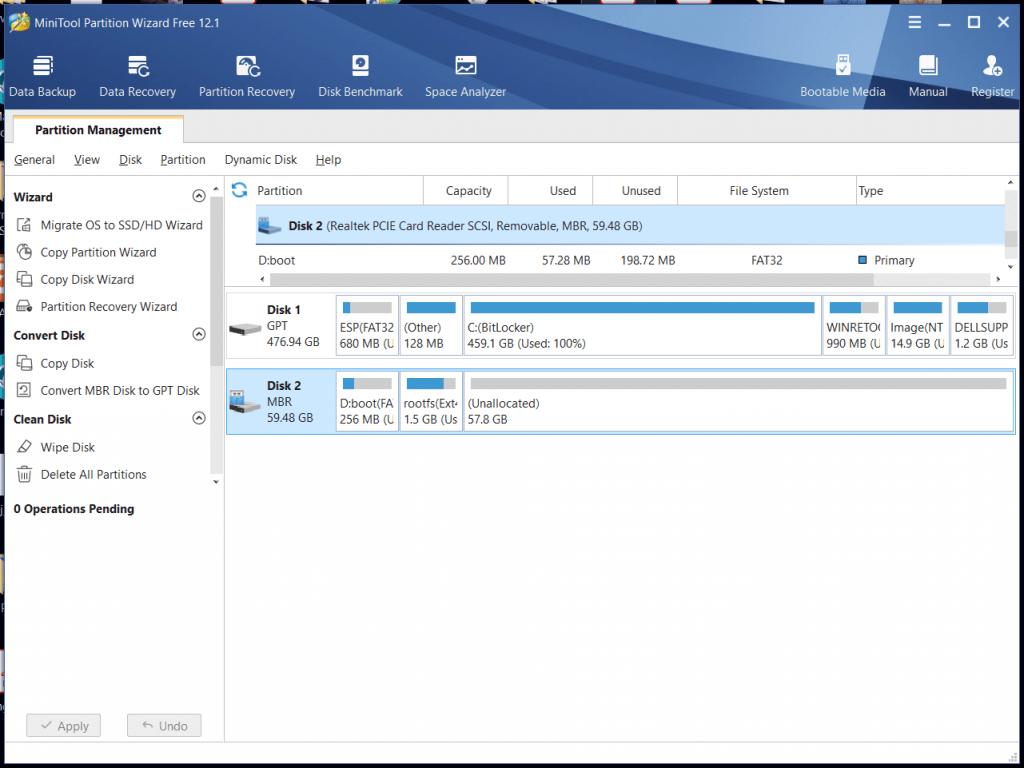Click the MiniTool app logo in title bar
Screen dimensions: 1024x768
pyautogui.click(x=20, y=23)
